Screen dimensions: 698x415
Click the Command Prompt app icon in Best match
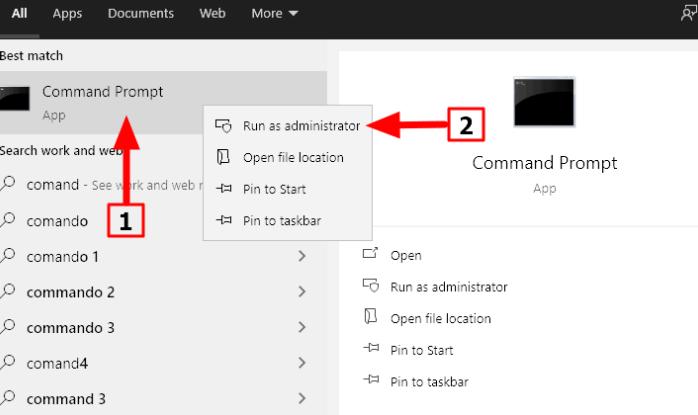(16, 100)
